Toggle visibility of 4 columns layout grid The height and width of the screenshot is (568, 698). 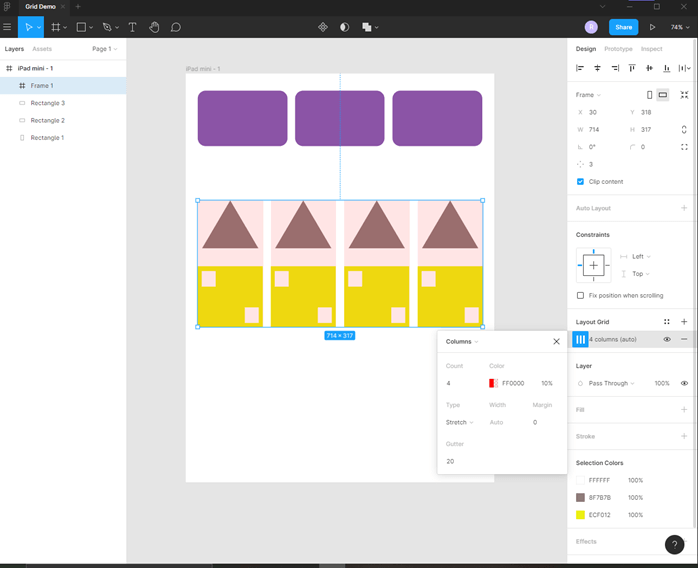click(x=667, y=339)
